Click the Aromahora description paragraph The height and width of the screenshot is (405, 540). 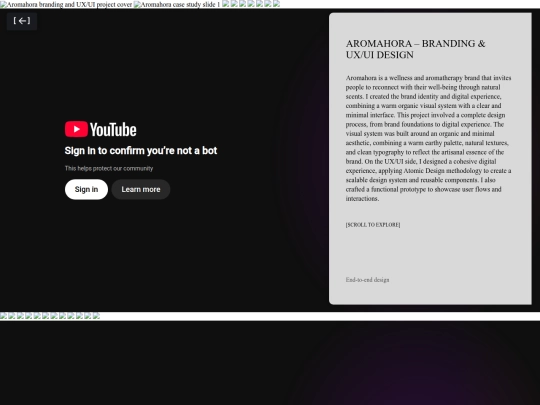pyautogui.click(x=428, y=138)
